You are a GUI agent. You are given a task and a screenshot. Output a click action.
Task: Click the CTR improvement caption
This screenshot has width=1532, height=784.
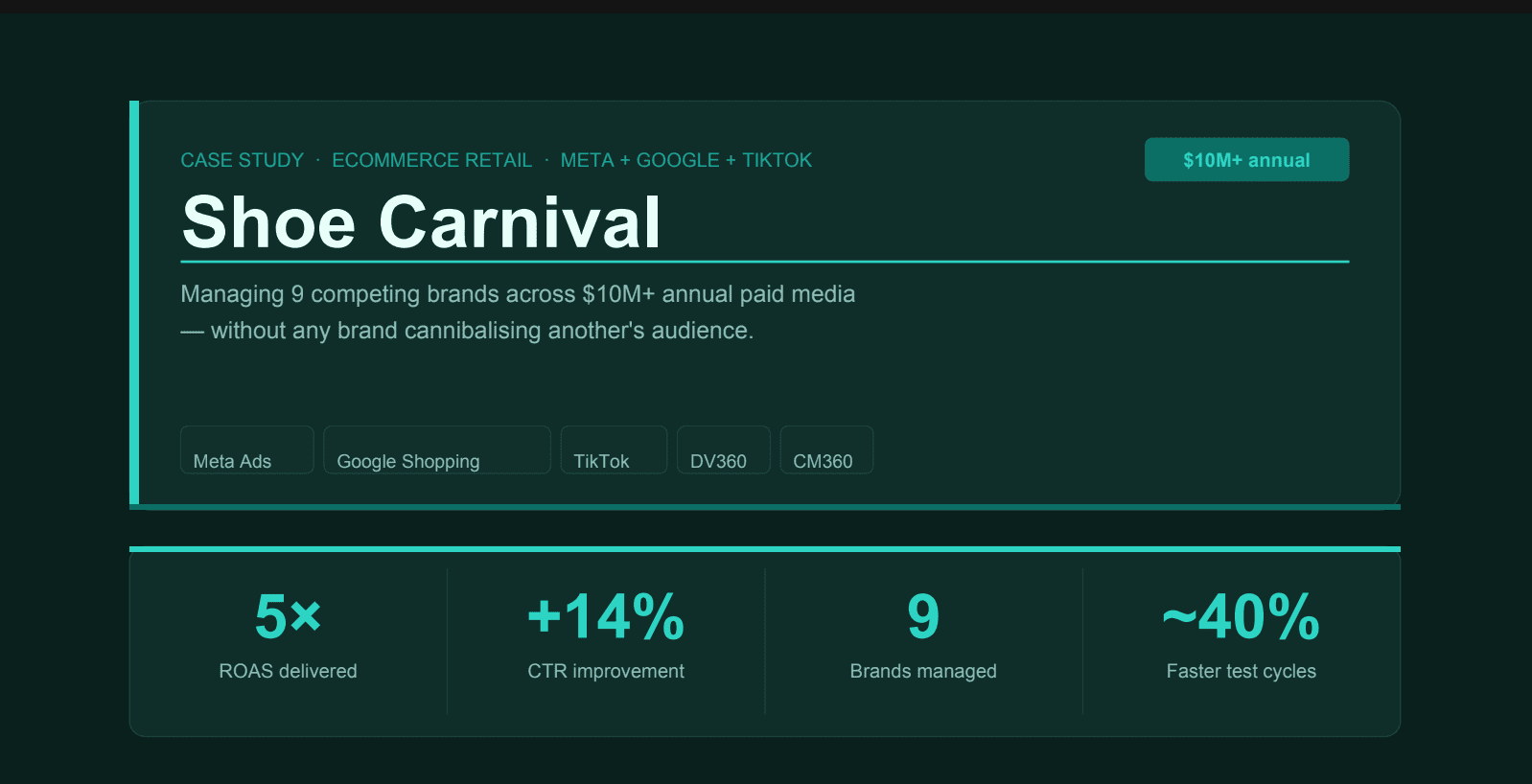click(x=606, y=671)
